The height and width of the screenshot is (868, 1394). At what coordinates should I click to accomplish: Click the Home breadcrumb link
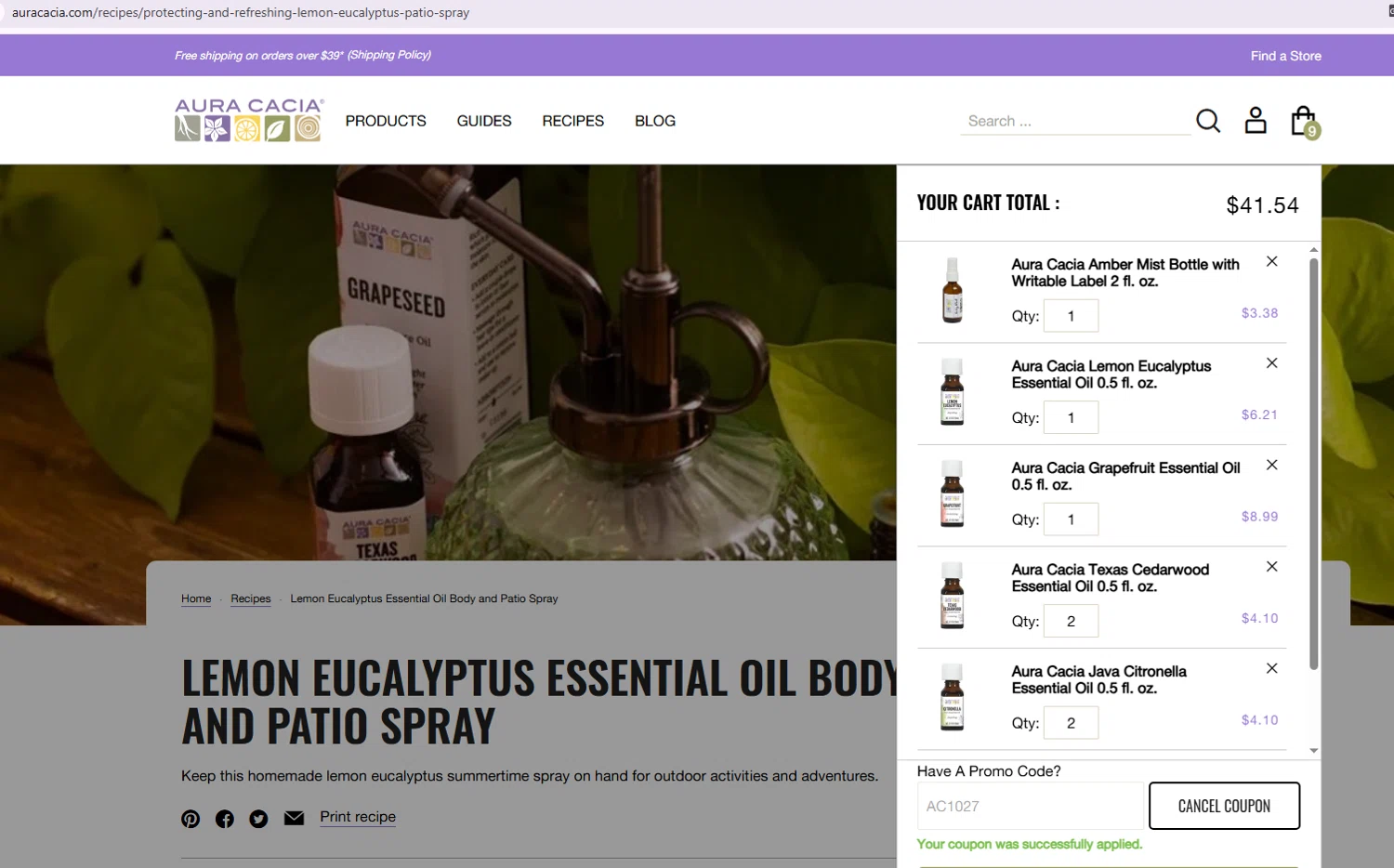196,598
